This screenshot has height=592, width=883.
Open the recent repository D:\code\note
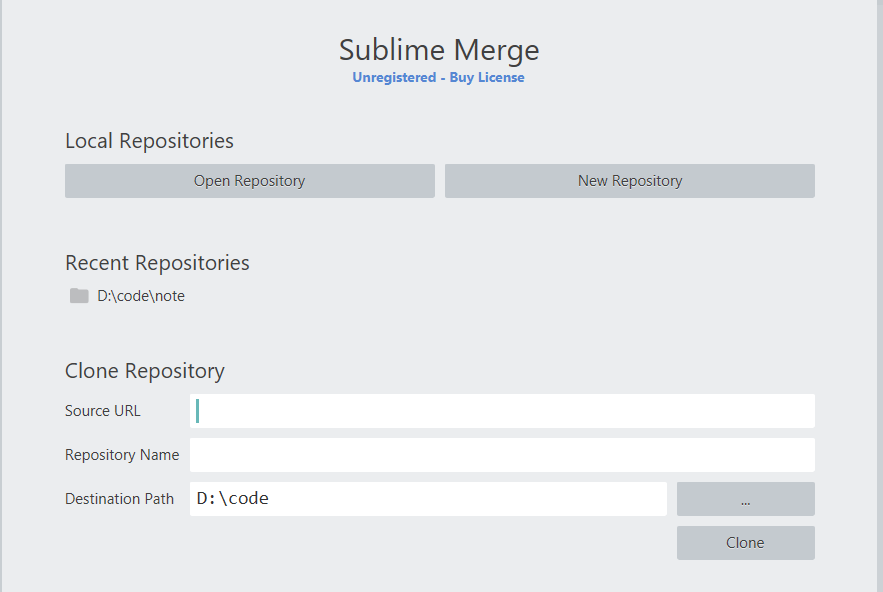[142, 295]
